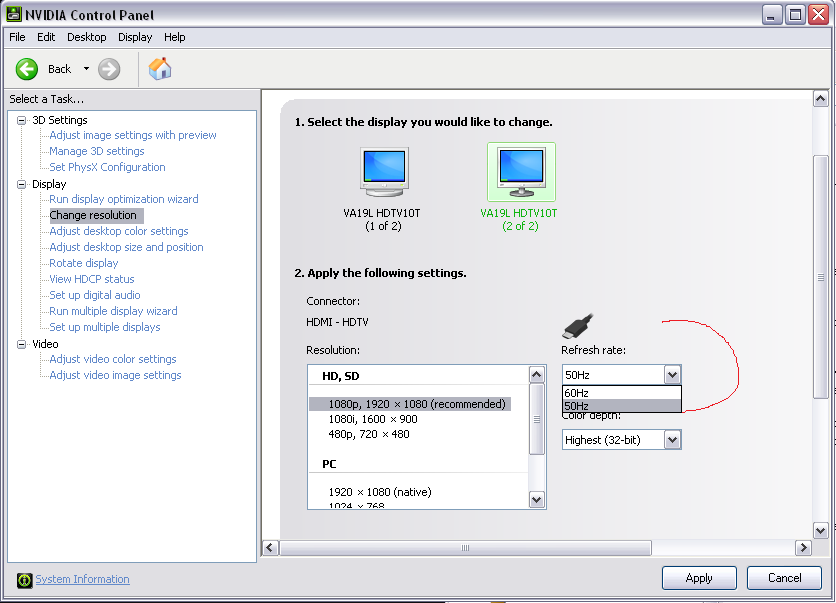Choose 60Hz in refresh rate list
836x603 pixels.
click(x=622, y=393)
